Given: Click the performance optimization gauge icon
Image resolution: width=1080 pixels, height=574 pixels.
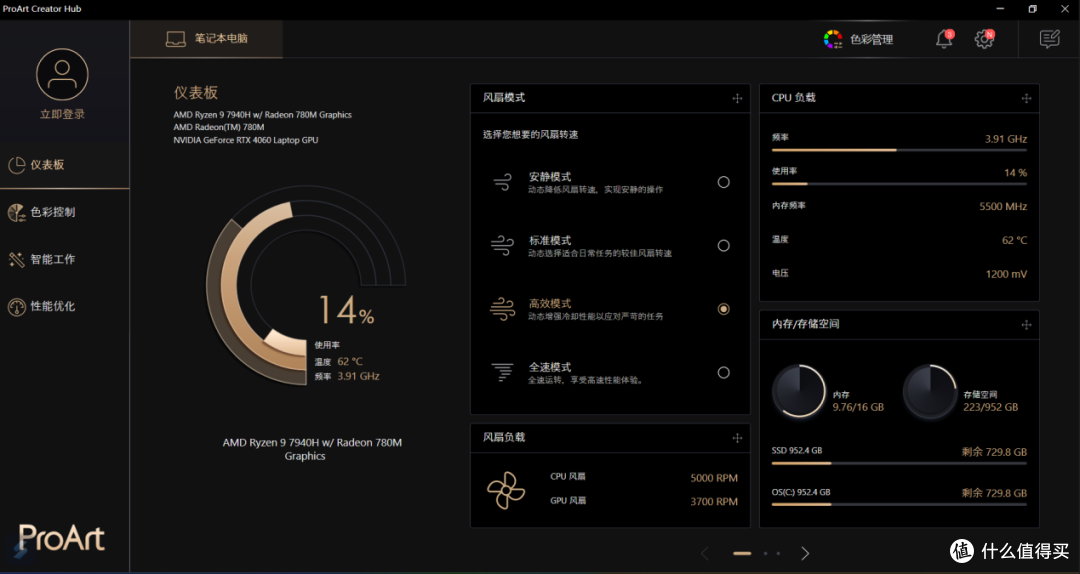Looking at the screenshot, I should point(17,307).
